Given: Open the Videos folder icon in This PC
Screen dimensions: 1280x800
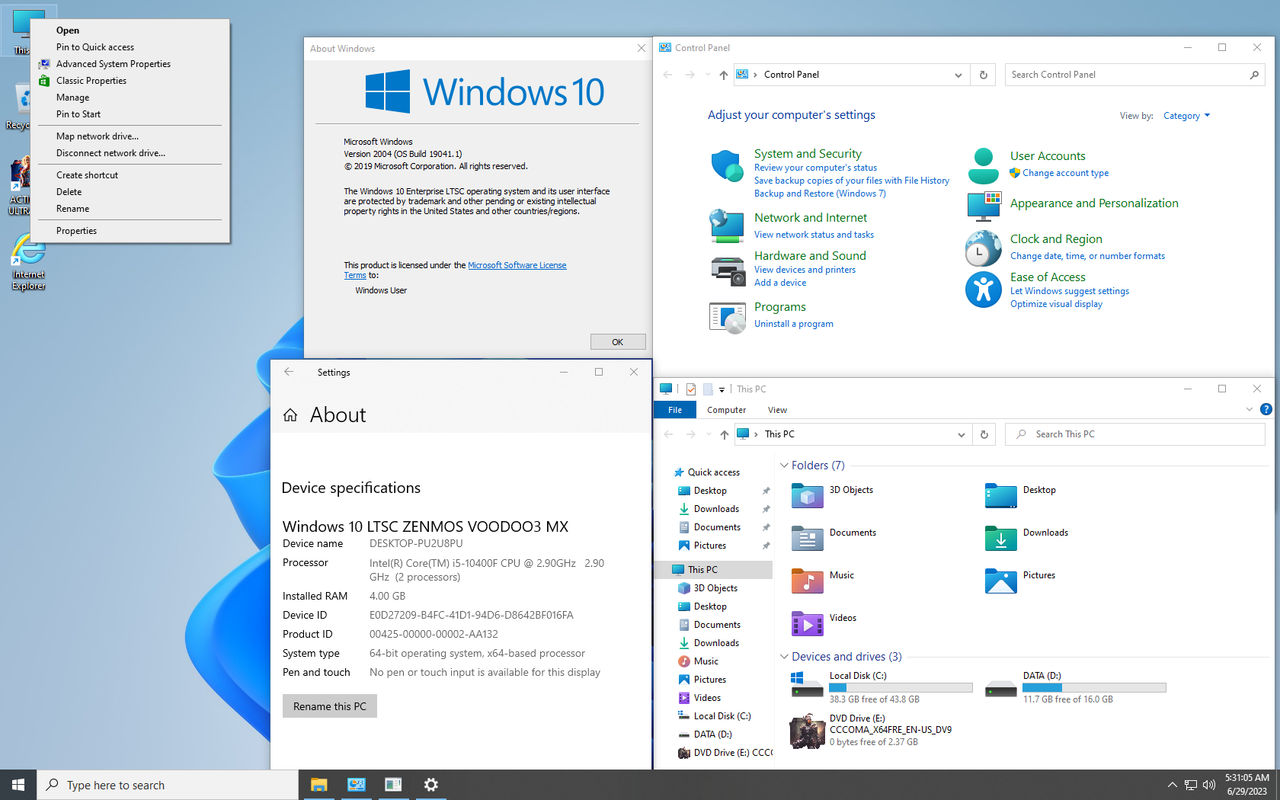Looking at the screenshot, I should [807, 623].
